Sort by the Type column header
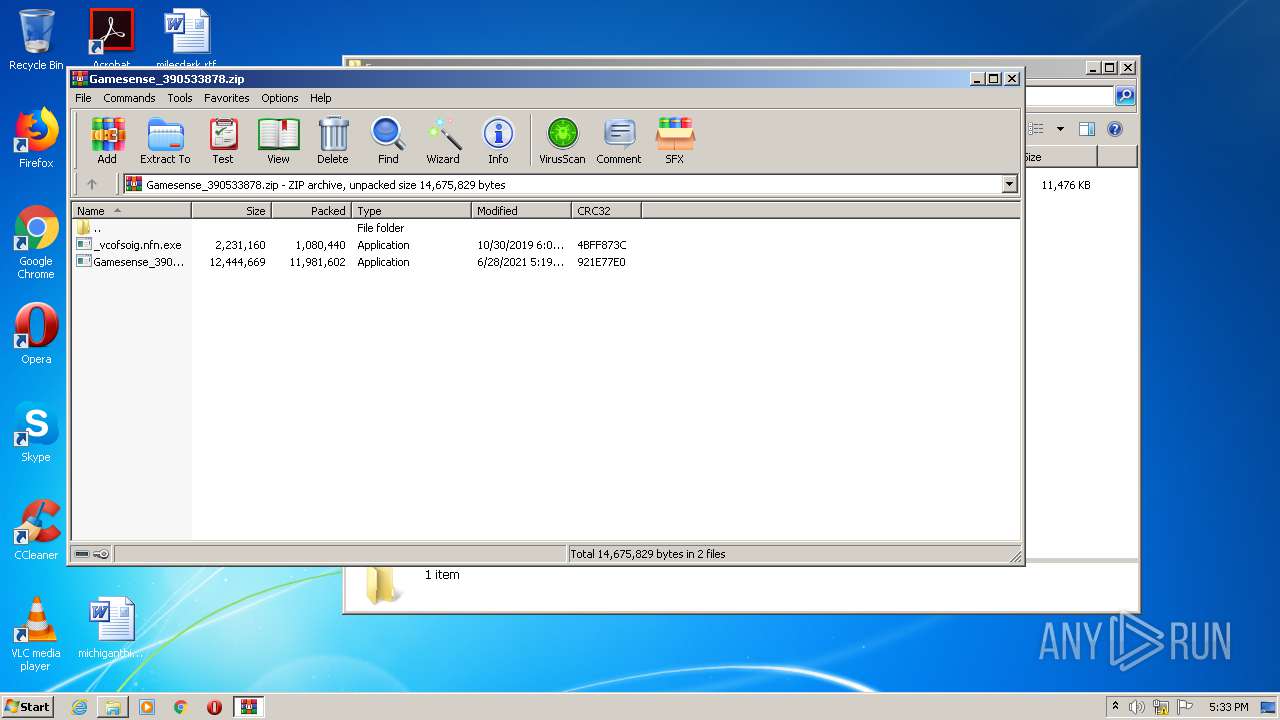 (x=412, y=211)
